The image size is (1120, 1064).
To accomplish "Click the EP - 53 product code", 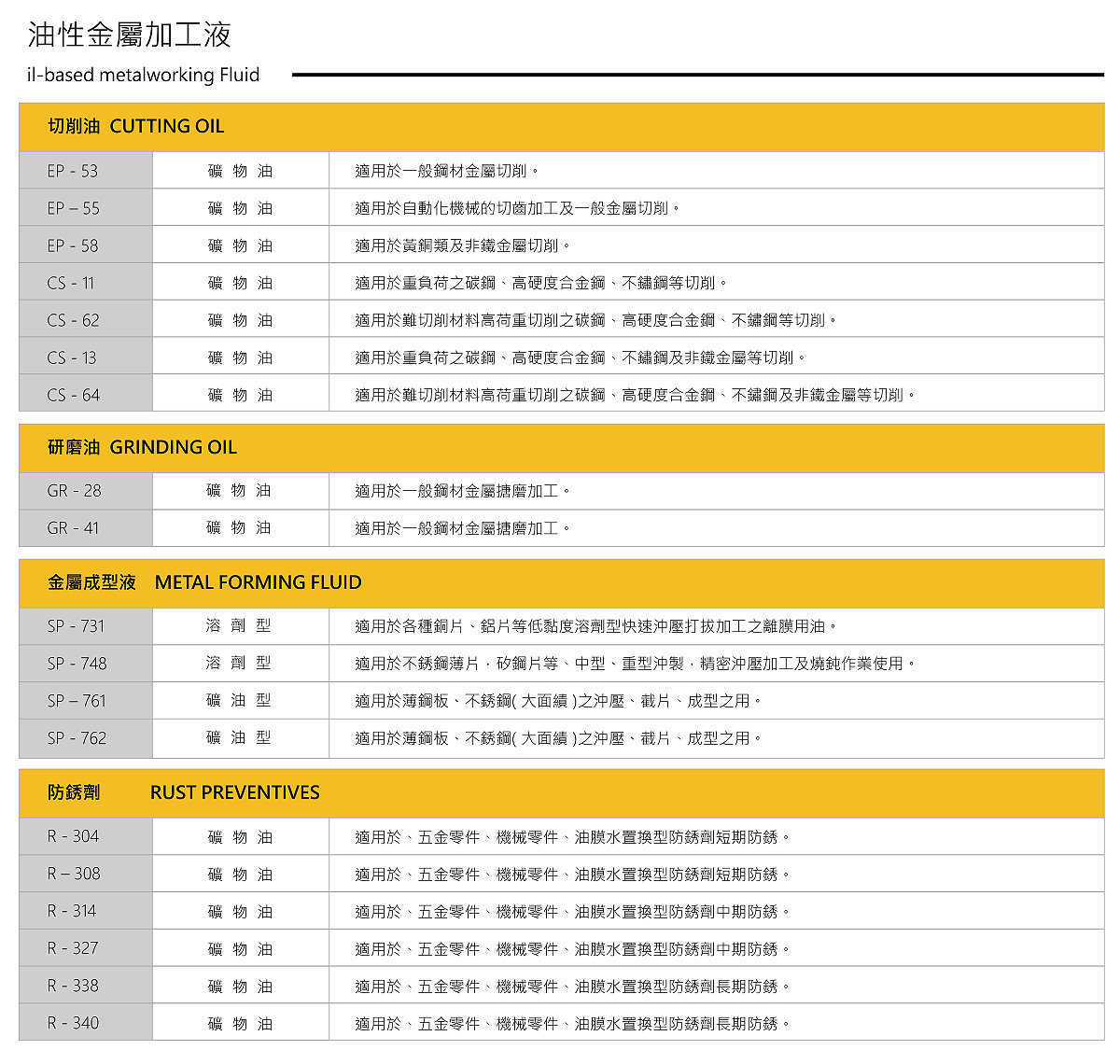I will [73, 171].
